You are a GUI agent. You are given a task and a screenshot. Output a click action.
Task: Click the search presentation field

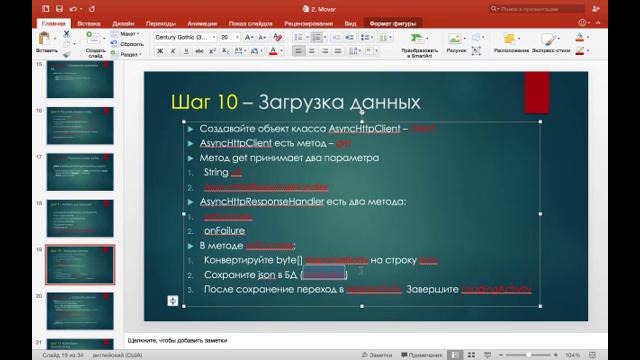coord(537,9)
